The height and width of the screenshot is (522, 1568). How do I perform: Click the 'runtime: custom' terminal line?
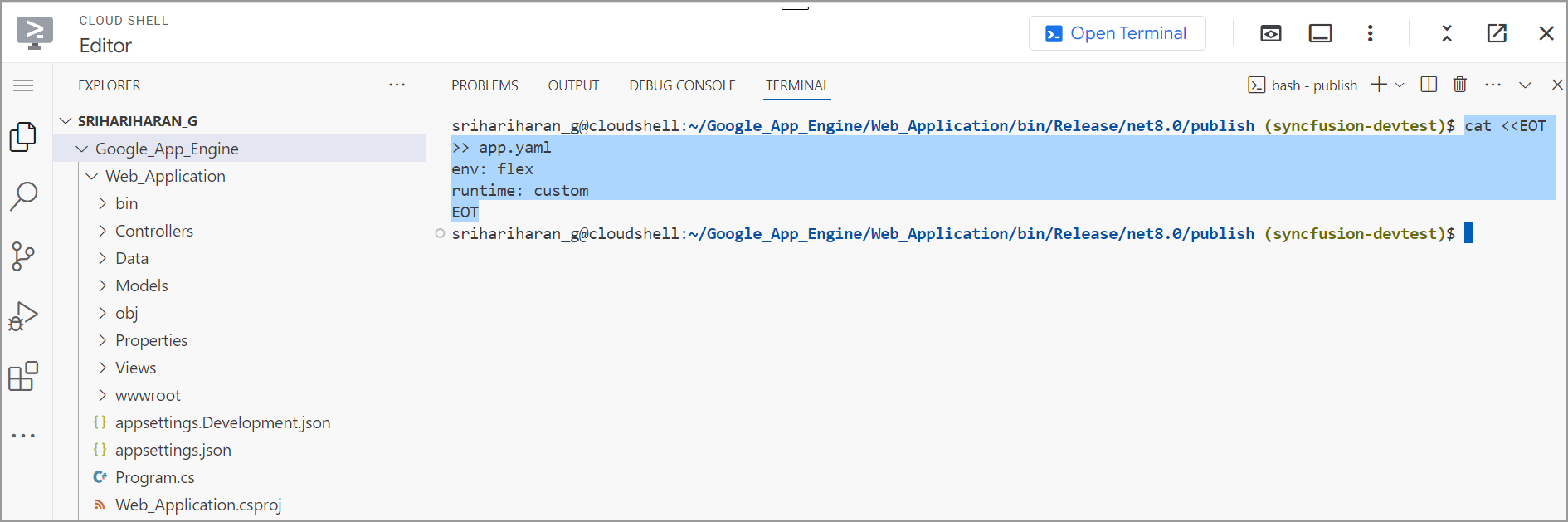click(x=520, y=190)
